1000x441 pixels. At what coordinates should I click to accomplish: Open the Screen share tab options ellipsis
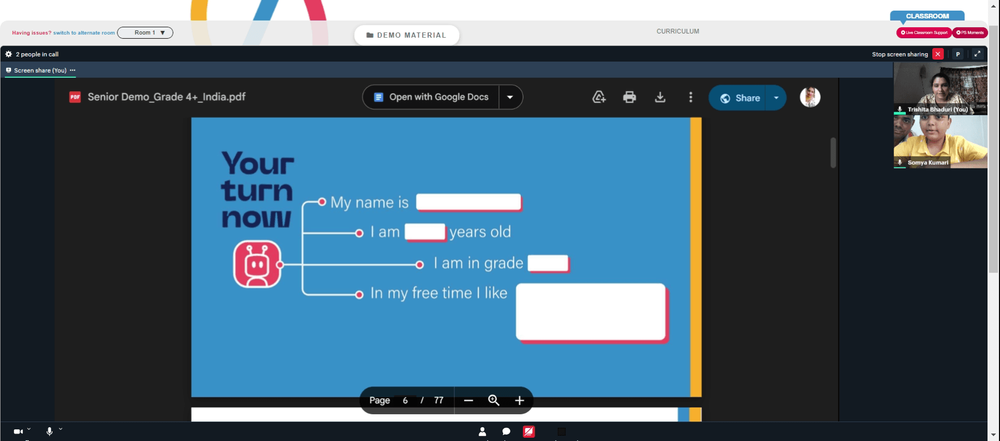pos(73,70)
